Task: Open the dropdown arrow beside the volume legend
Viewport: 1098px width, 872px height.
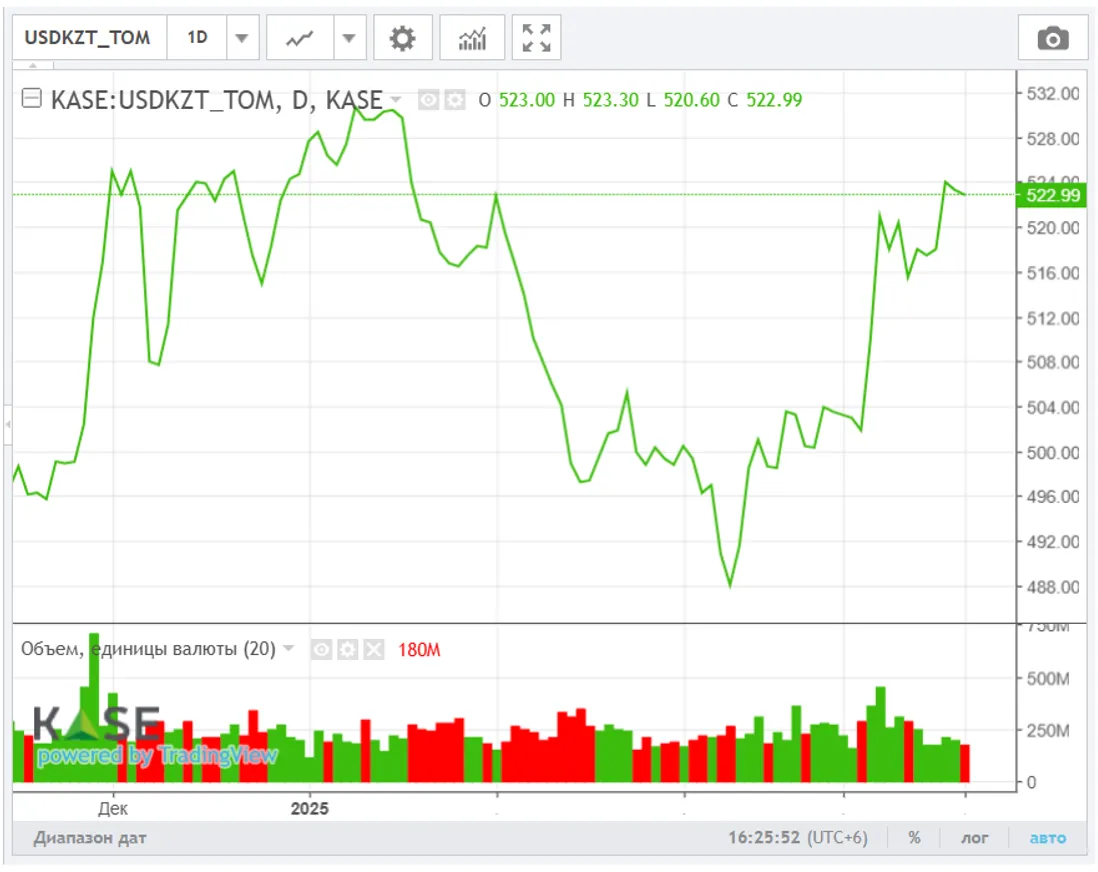Action: (289, 649)
